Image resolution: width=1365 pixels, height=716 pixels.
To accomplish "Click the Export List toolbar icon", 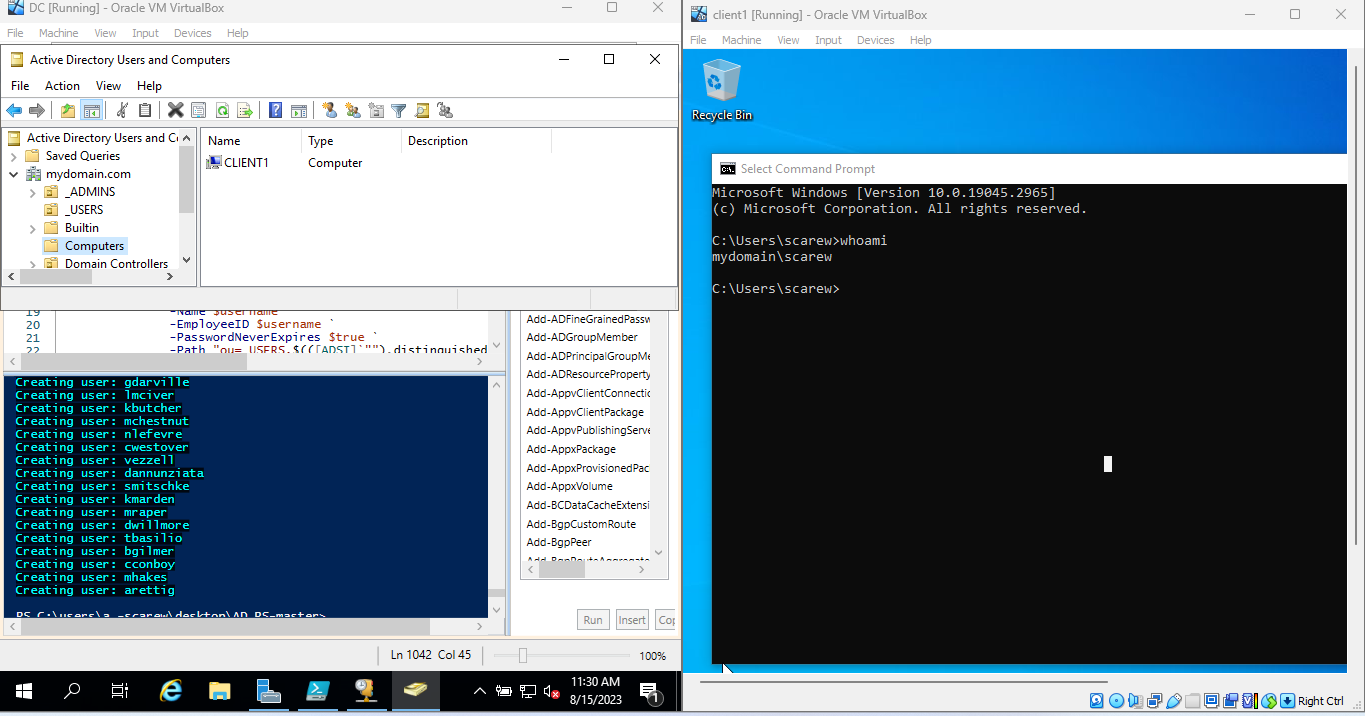I will [x=246, y=110].
